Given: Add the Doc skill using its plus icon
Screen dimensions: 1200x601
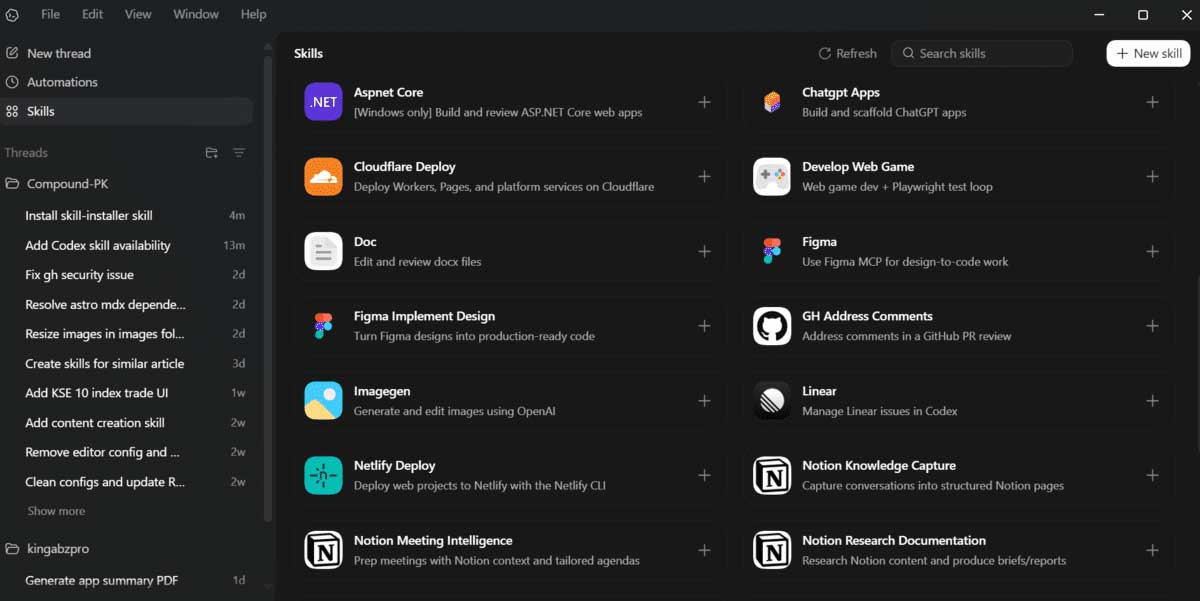Looking at the screenshot, I should point(704,251).
